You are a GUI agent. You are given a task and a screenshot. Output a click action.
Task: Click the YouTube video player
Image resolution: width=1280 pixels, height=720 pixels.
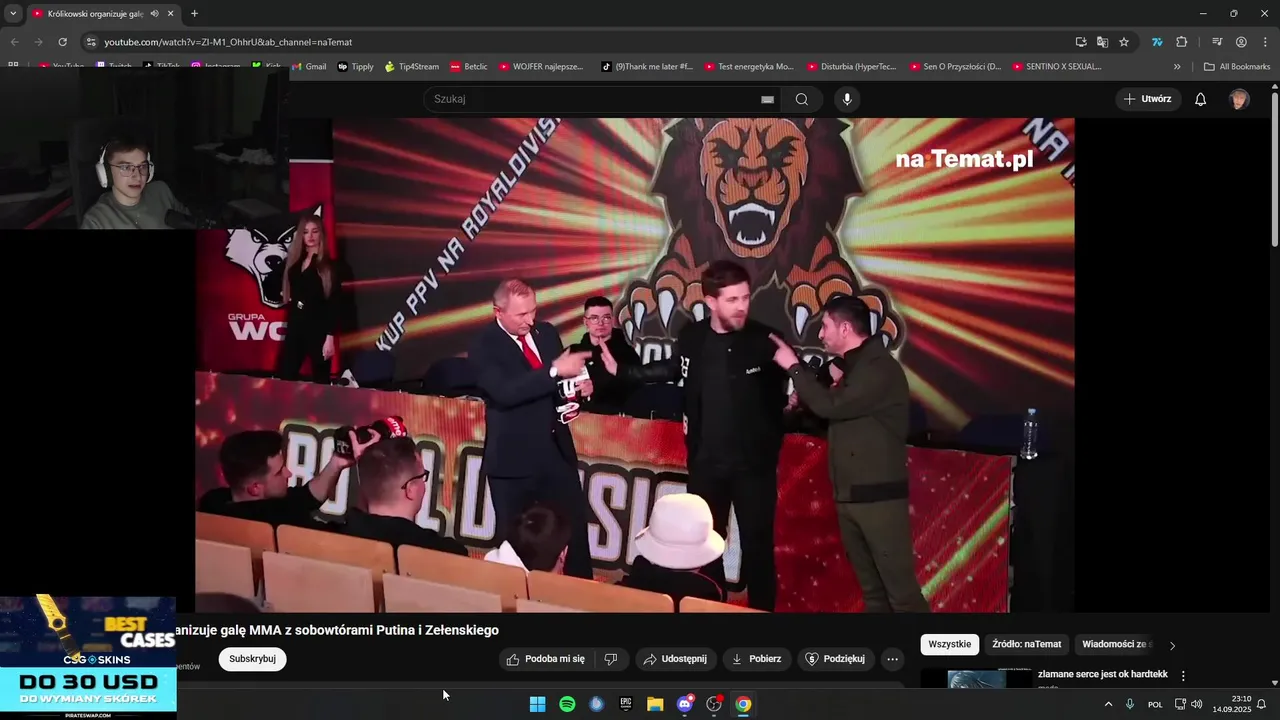coord(635,365)
